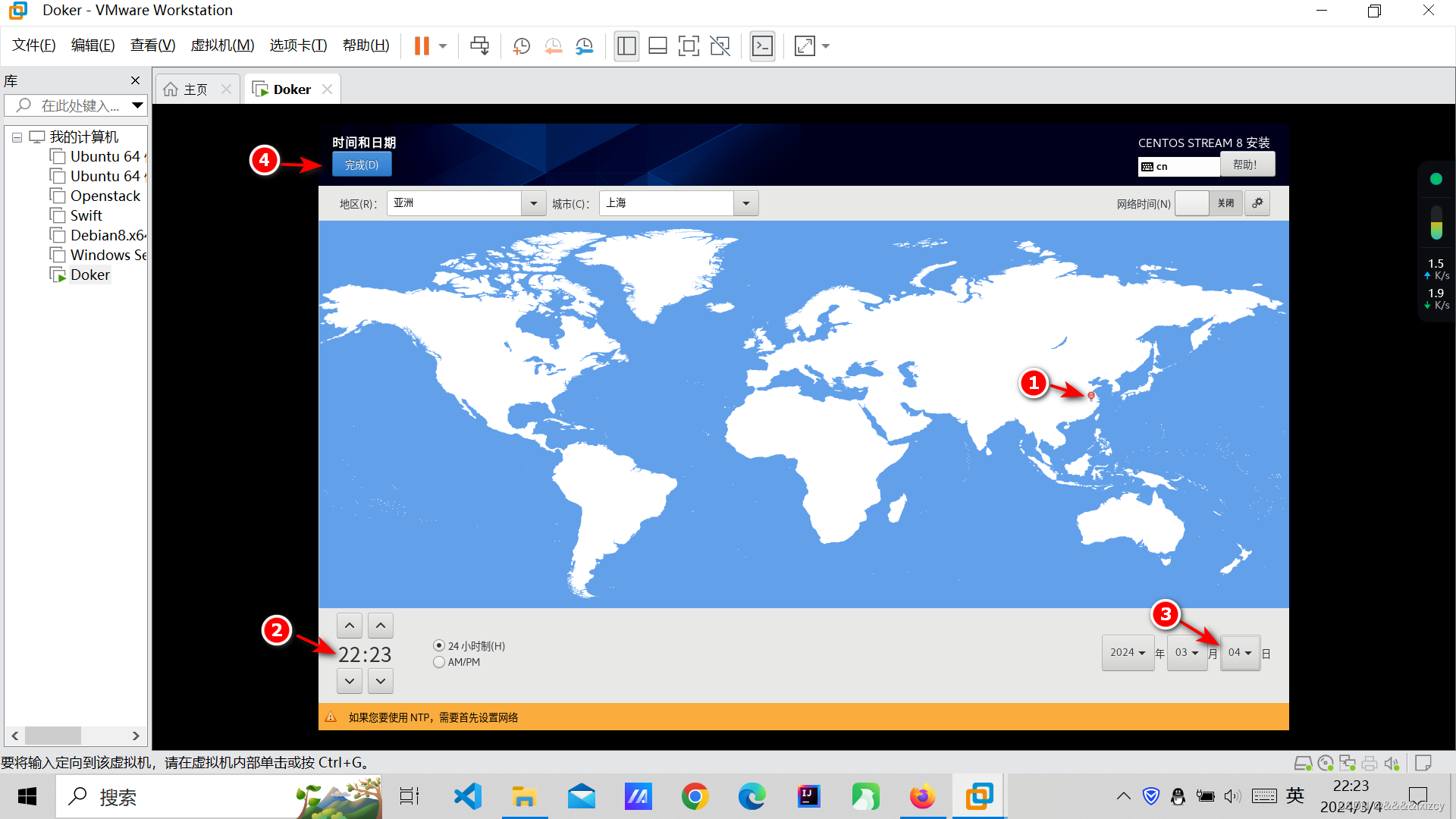1456x819 pixels.
Task: Click the 帮助! help button
Action: 1246,165
